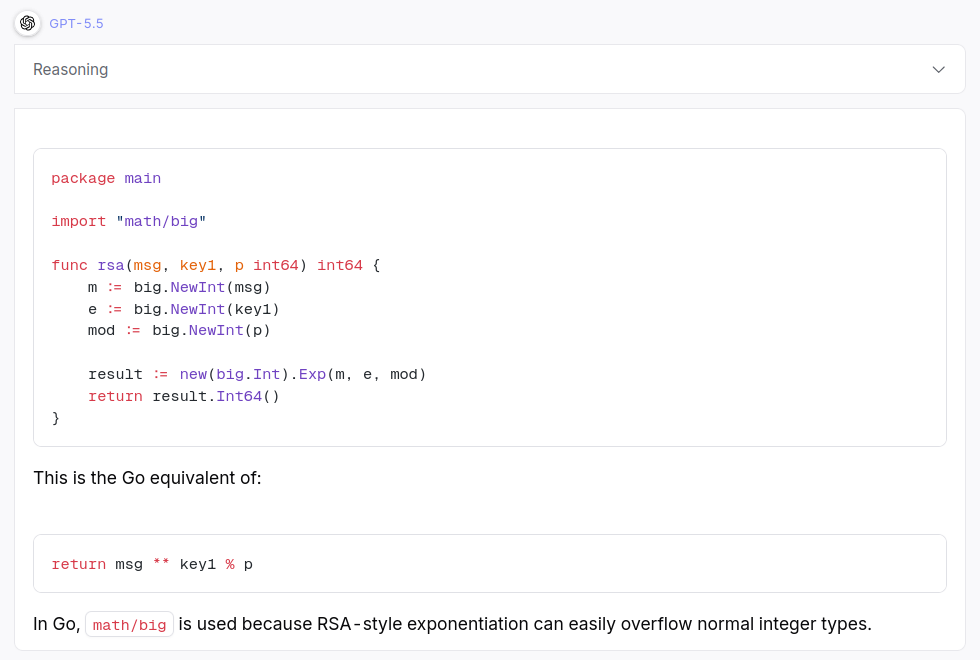Click the closing brace of rsa function
The height and width of the screenshot is (660, 980).
(56, 418)
